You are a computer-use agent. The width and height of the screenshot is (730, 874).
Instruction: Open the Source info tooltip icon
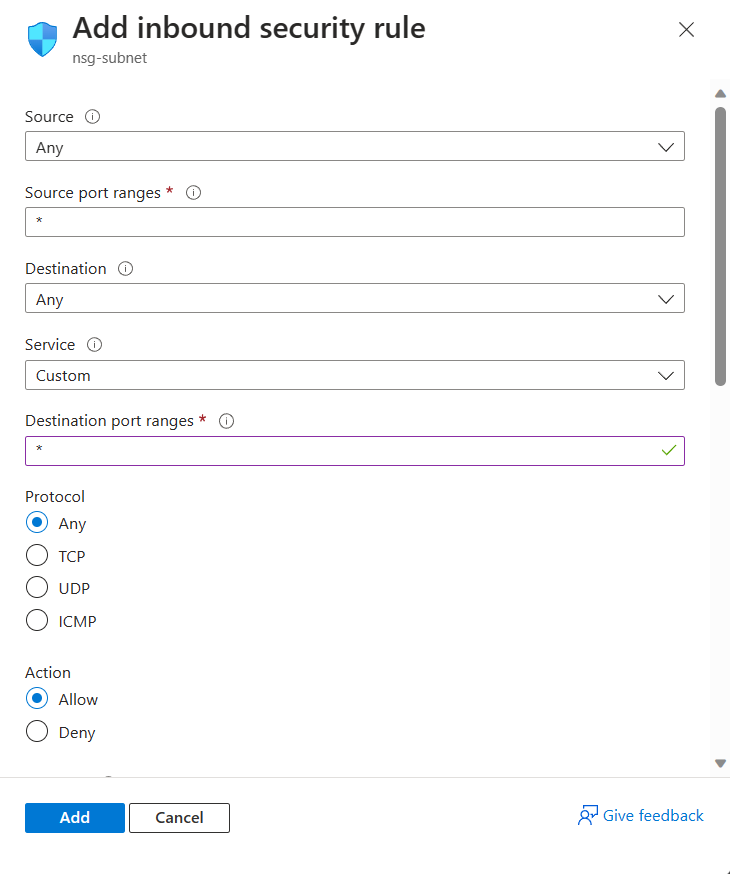tap(92, 116)
